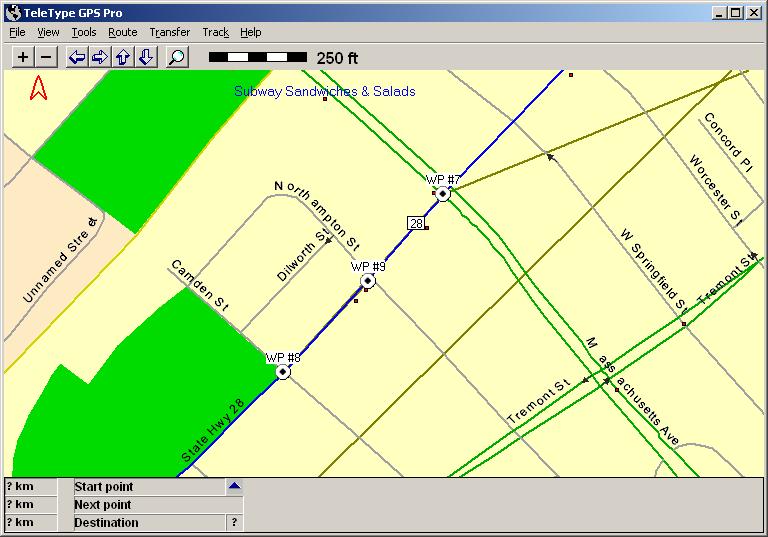Pan the map right with arrow button

[100, 57]
